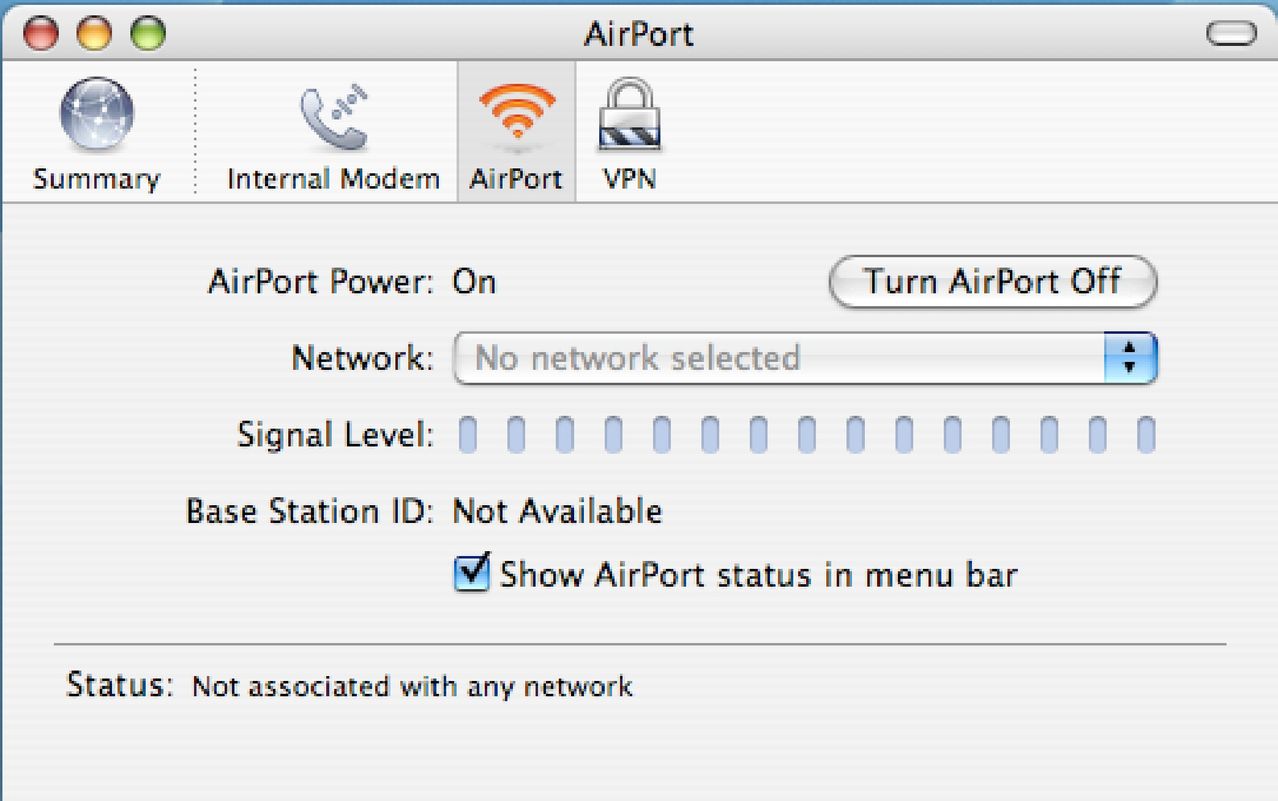Select the orange AirPort signal icon

[x=516, y=112]
